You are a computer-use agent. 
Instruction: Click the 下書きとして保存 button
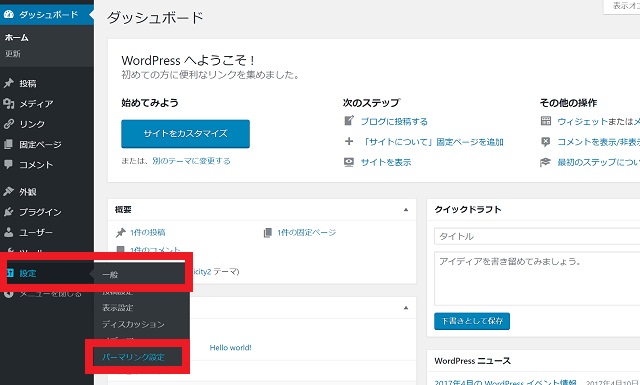pyautogui.click(x=472, y=321)
